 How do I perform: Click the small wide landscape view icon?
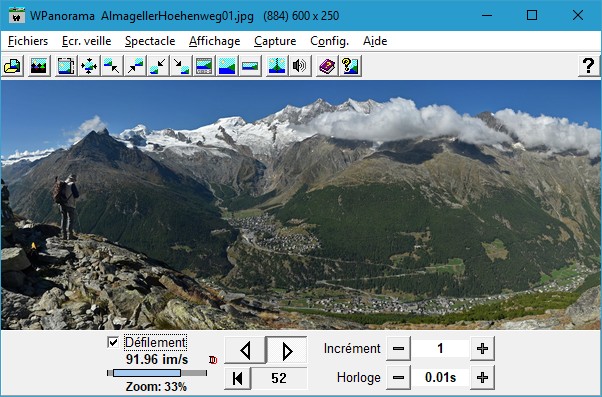(x=250, y=66)
